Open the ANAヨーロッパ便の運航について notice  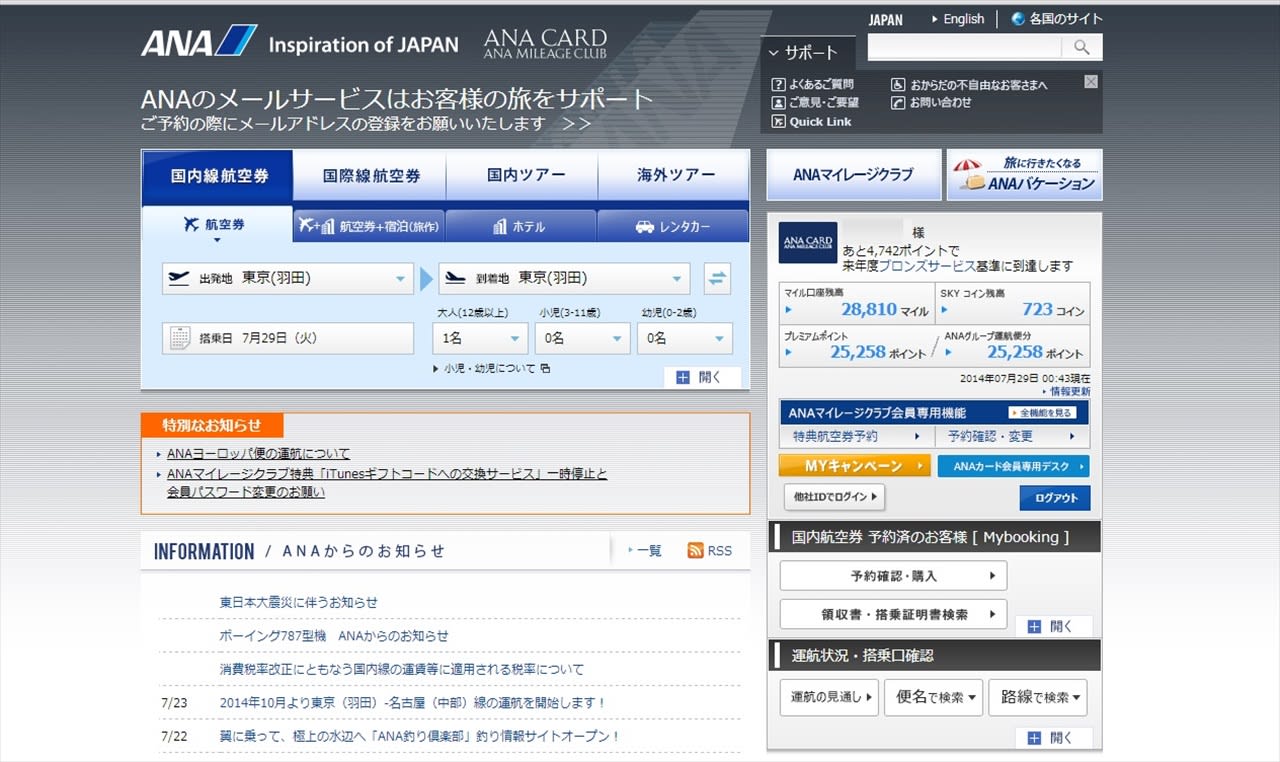(x=258, y=454)
